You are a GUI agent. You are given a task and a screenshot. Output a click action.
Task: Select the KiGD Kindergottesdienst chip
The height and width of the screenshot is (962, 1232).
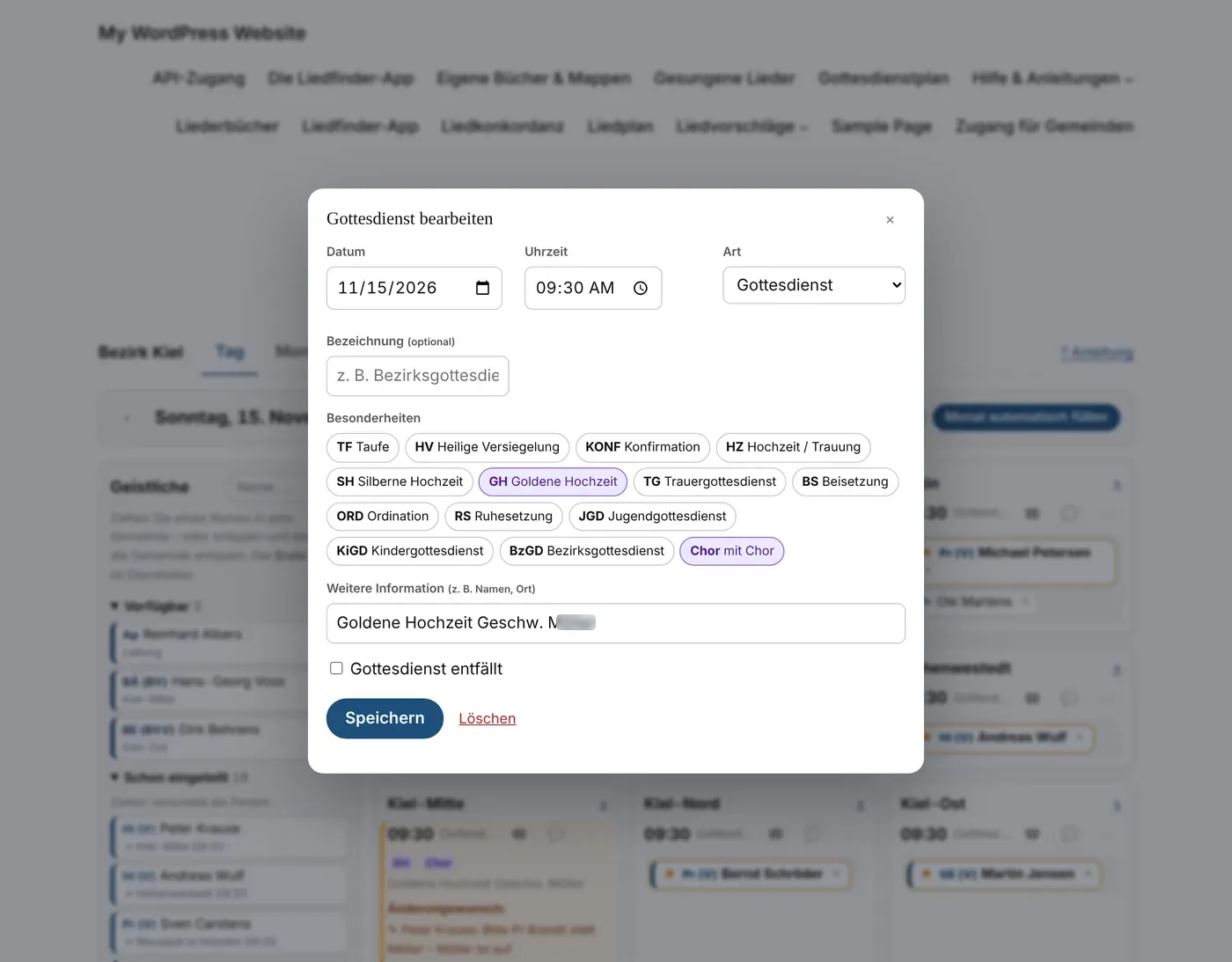click(410, 551)
